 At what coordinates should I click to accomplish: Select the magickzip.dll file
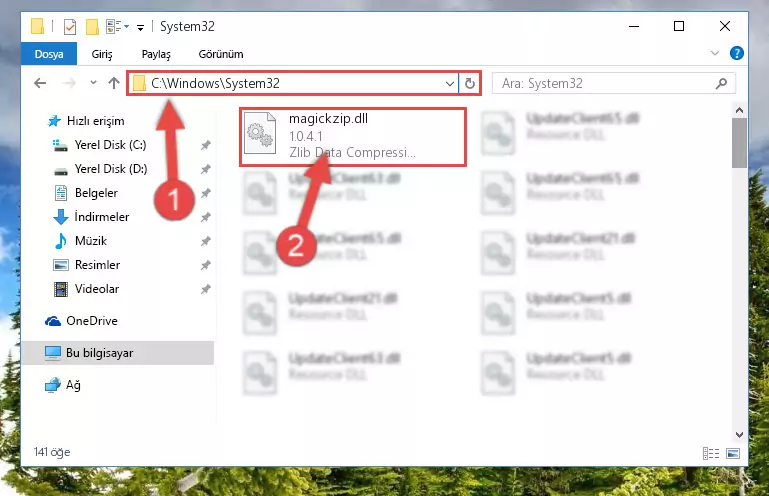click(353, 137)
